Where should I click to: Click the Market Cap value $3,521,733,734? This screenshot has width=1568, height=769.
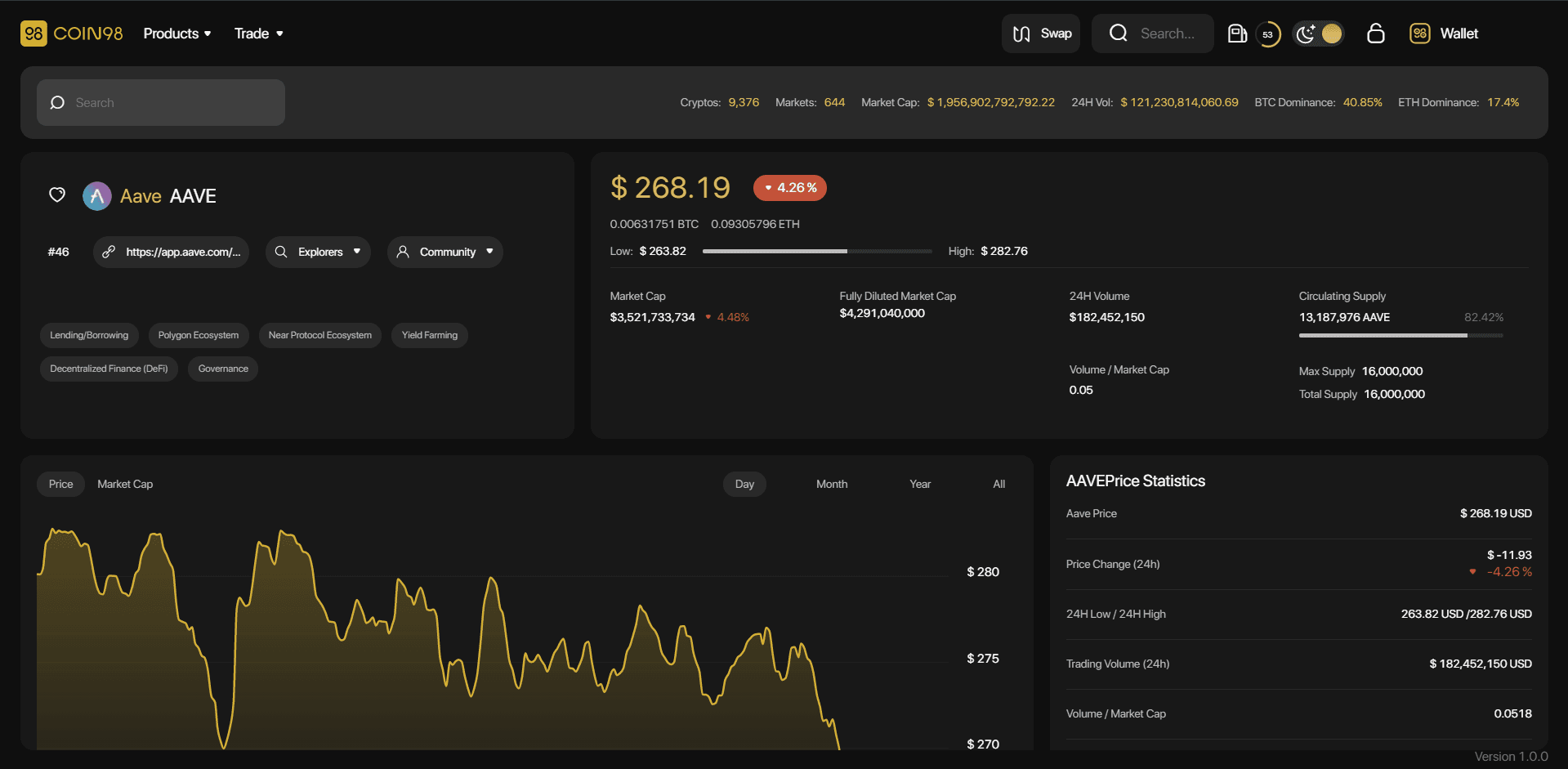(652, 317)
